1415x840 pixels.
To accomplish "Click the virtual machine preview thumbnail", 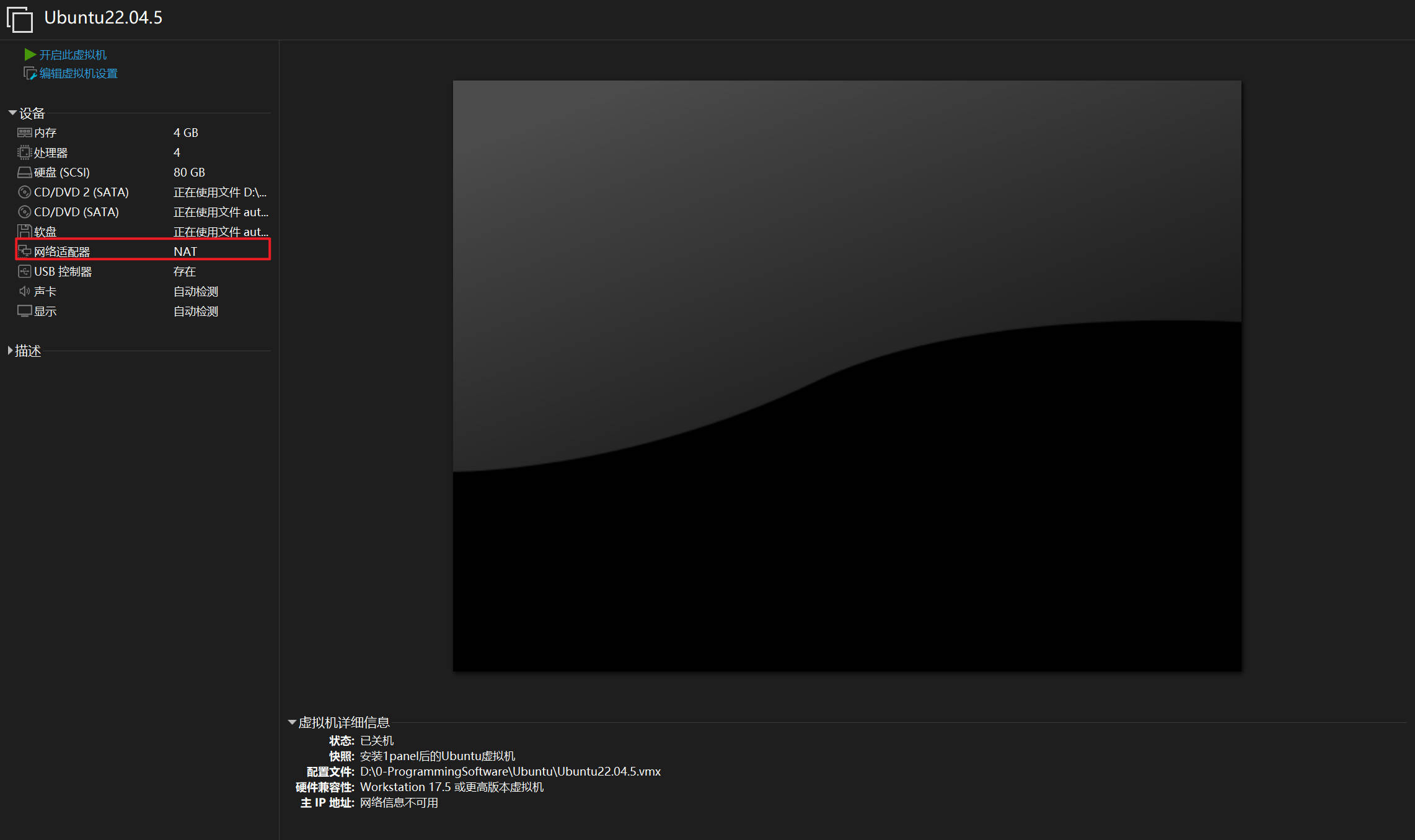I will coord(847,375).
